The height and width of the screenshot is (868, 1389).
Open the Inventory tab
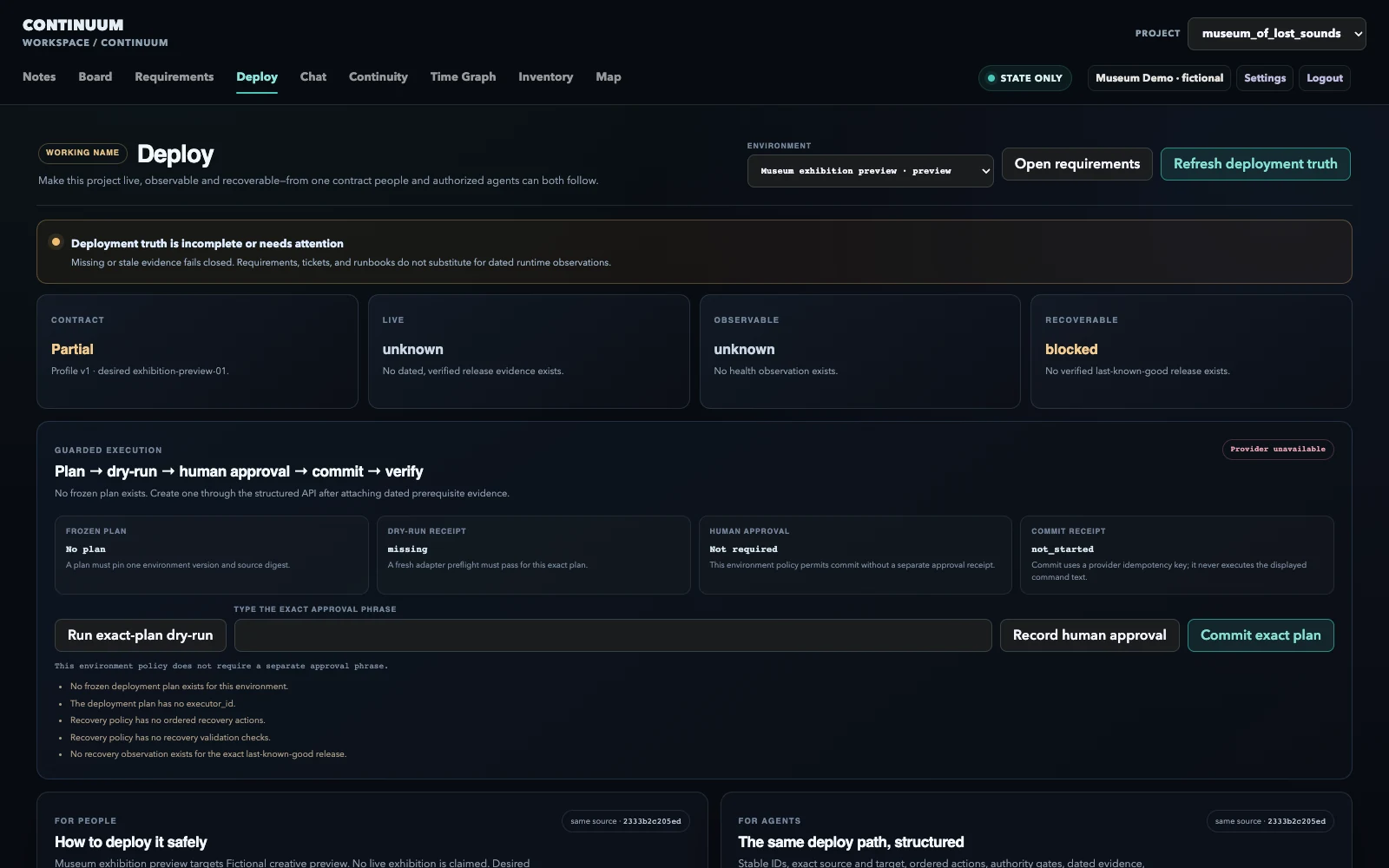(545, 76)
